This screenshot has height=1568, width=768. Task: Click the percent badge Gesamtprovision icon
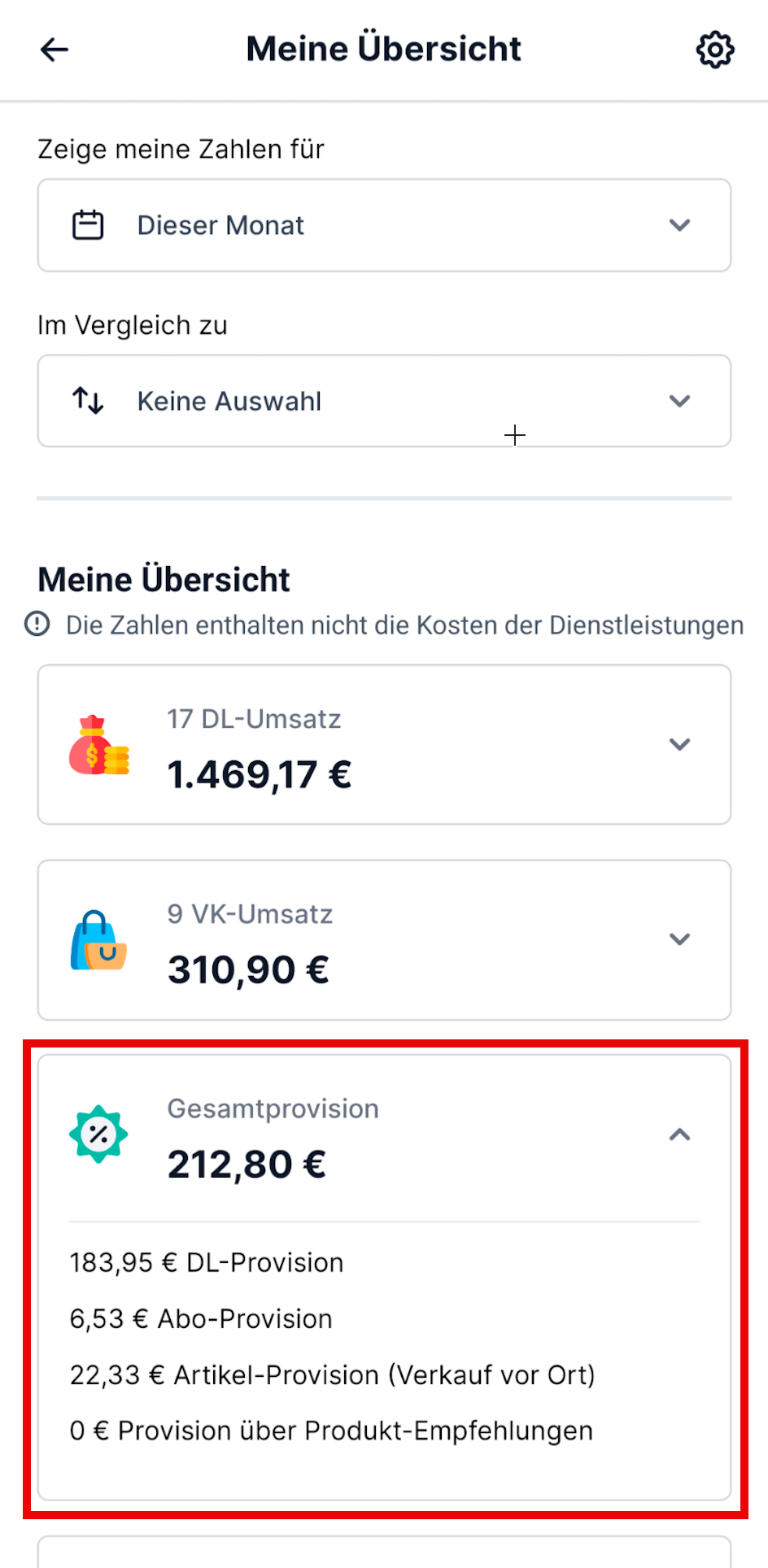pos(98,1135)
